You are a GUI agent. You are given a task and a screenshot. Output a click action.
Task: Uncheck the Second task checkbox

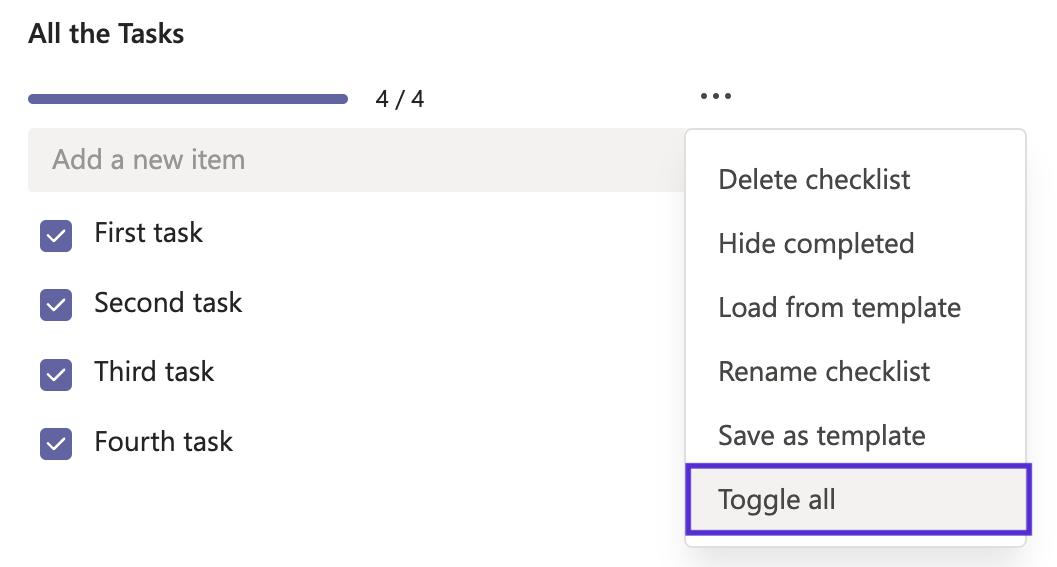(56, 305)
